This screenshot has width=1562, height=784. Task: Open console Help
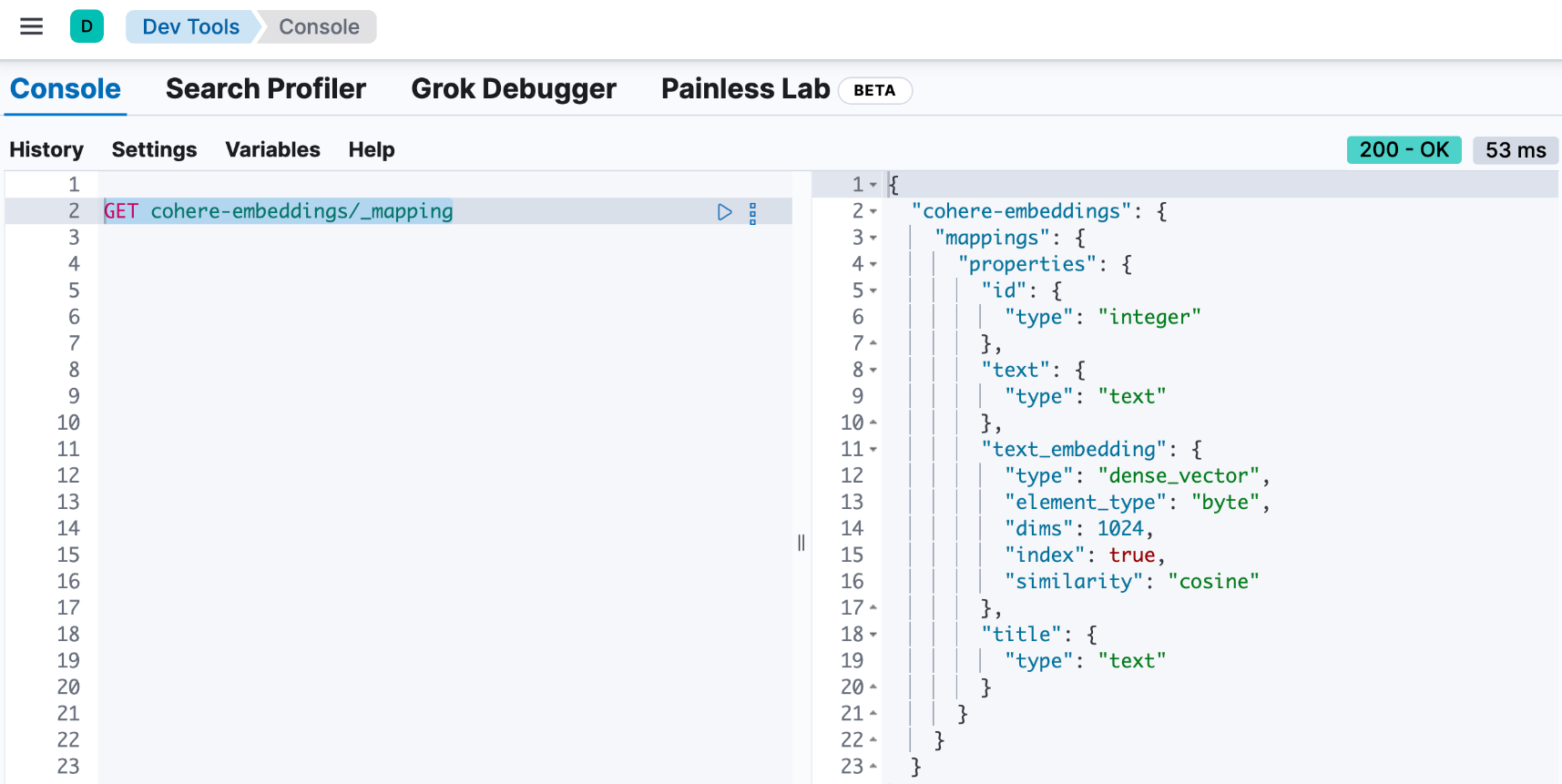pos(372,149)
